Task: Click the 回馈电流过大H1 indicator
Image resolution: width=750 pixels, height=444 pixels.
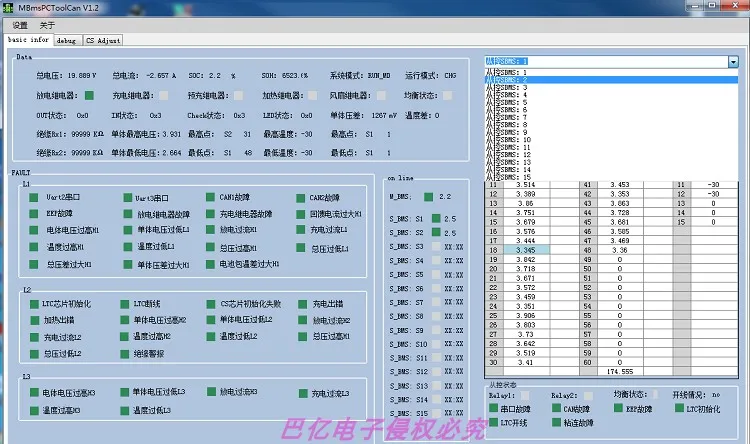Action: [300, 214]
